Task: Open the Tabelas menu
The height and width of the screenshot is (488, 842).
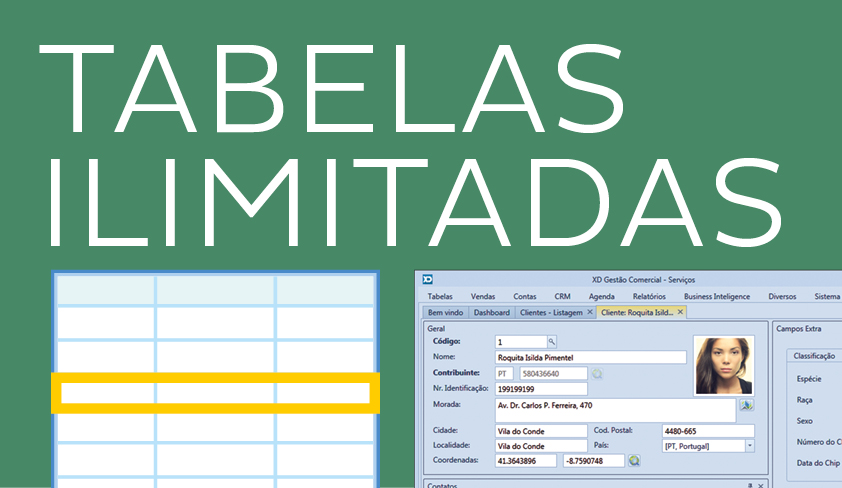Action: click(440, 296)
